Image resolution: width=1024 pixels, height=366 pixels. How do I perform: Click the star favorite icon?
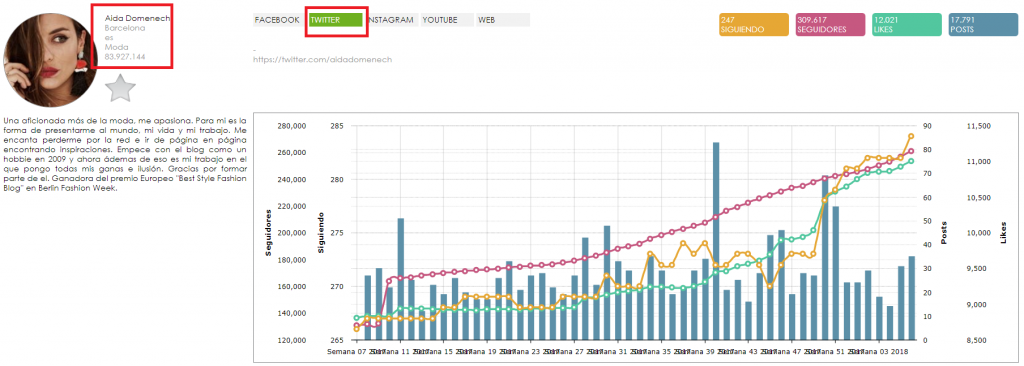click(x=120, y=88)
